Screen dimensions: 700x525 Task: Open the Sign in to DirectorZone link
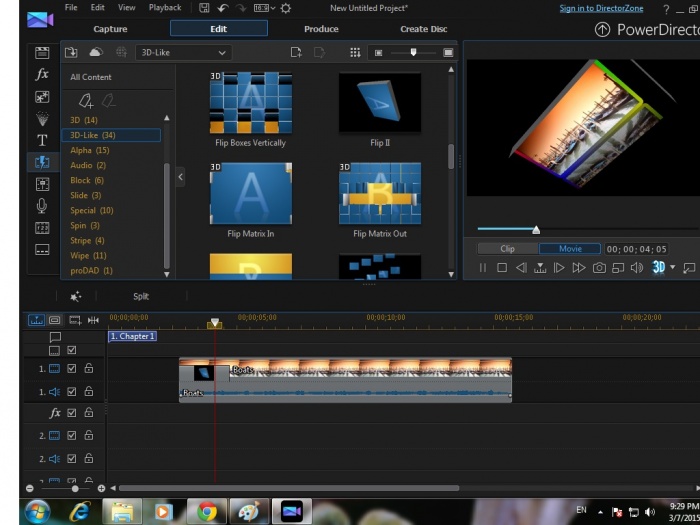point(604,8)
